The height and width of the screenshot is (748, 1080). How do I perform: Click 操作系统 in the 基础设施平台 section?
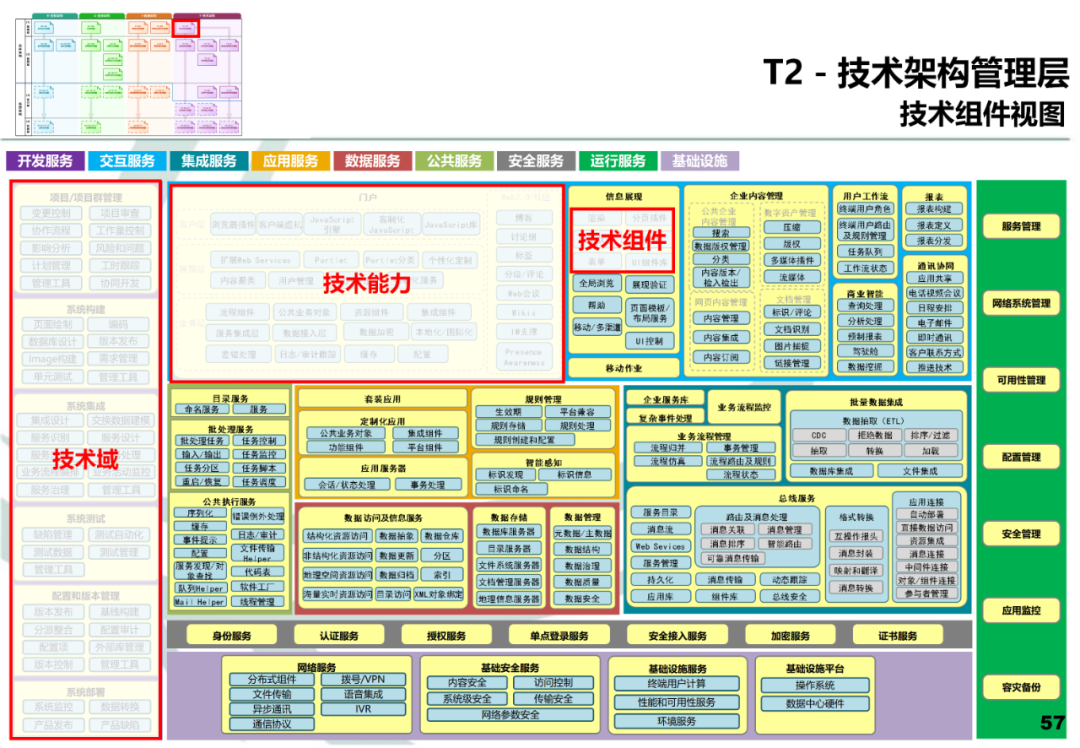(x=817, y=684)
